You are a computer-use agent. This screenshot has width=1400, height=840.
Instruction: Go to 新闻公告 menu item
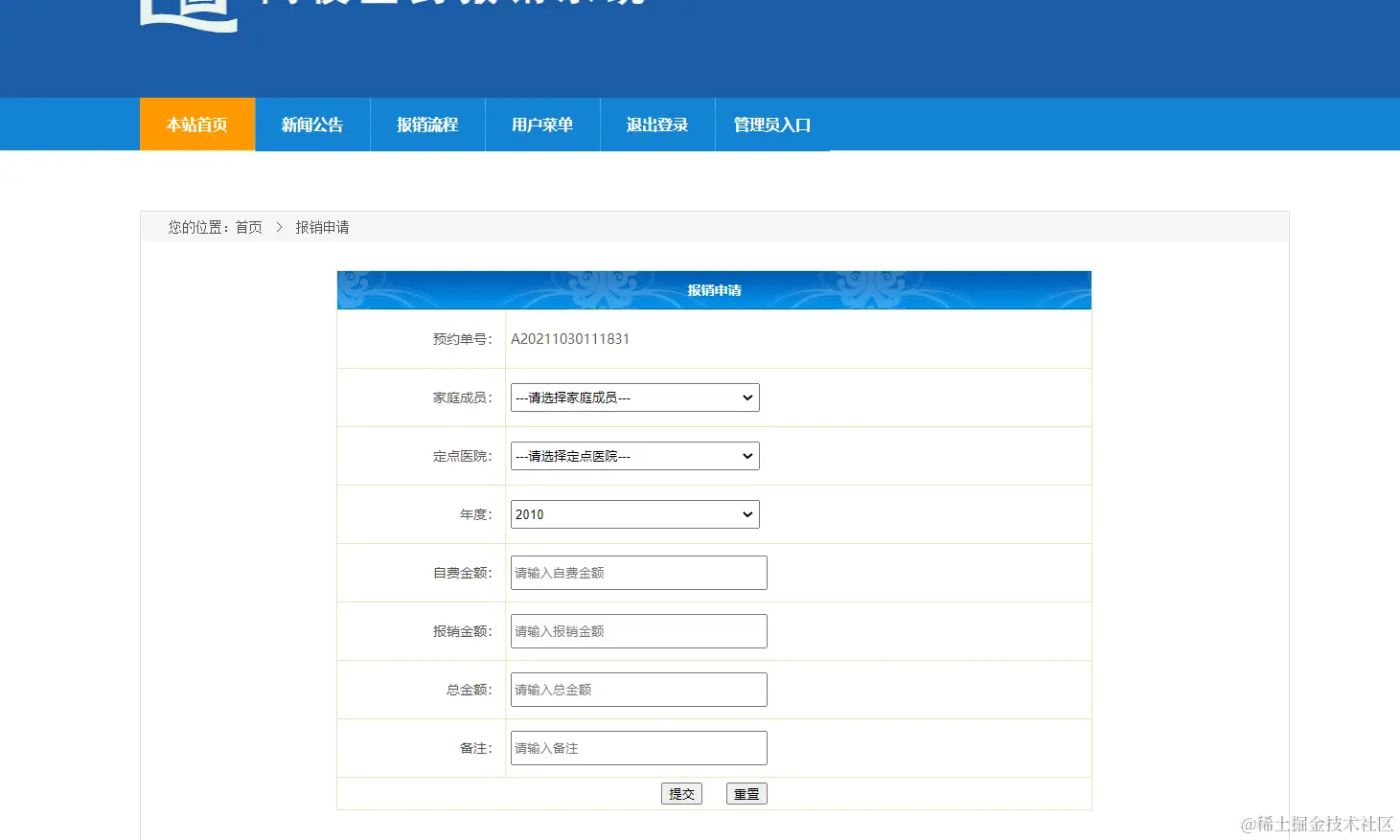click(x=312, y=125)
